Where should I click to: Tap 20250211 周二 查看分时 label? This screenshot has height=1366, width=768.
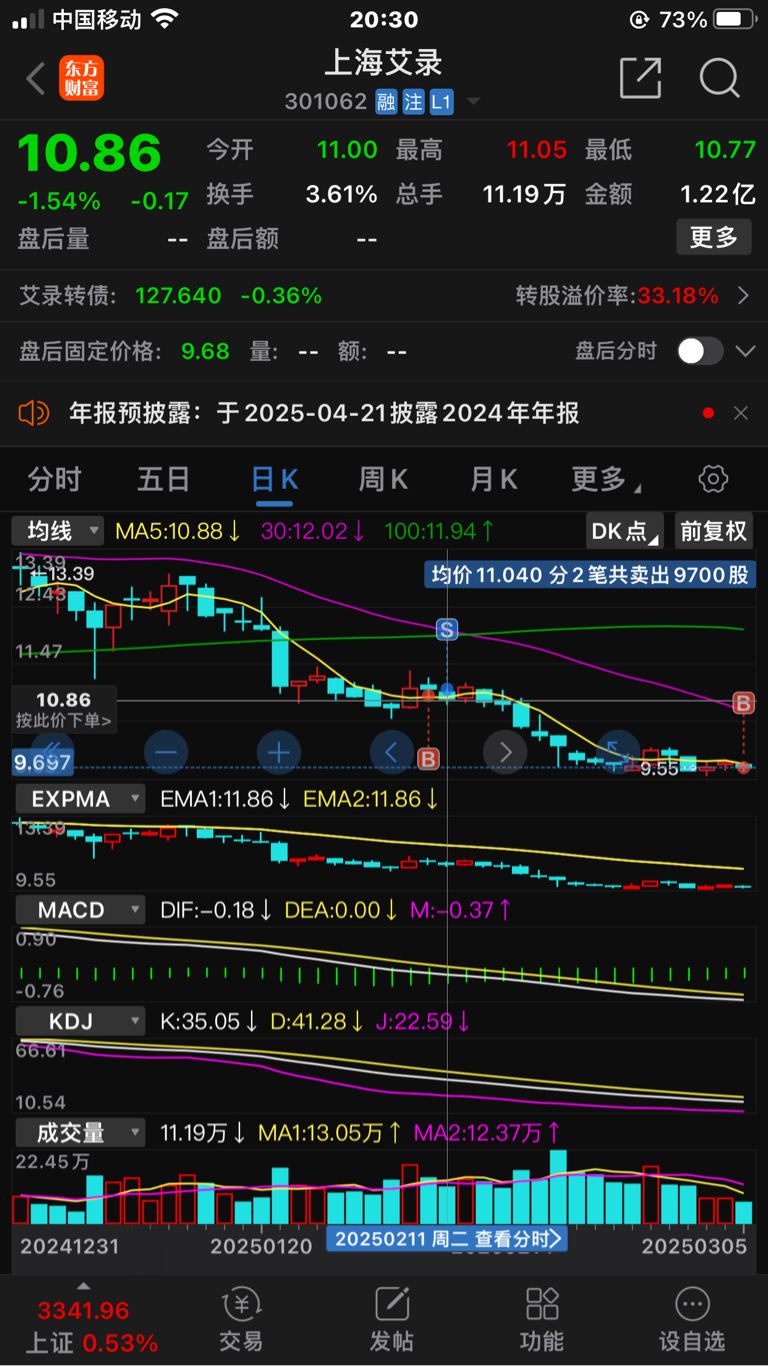click(x=447, y=1239)
